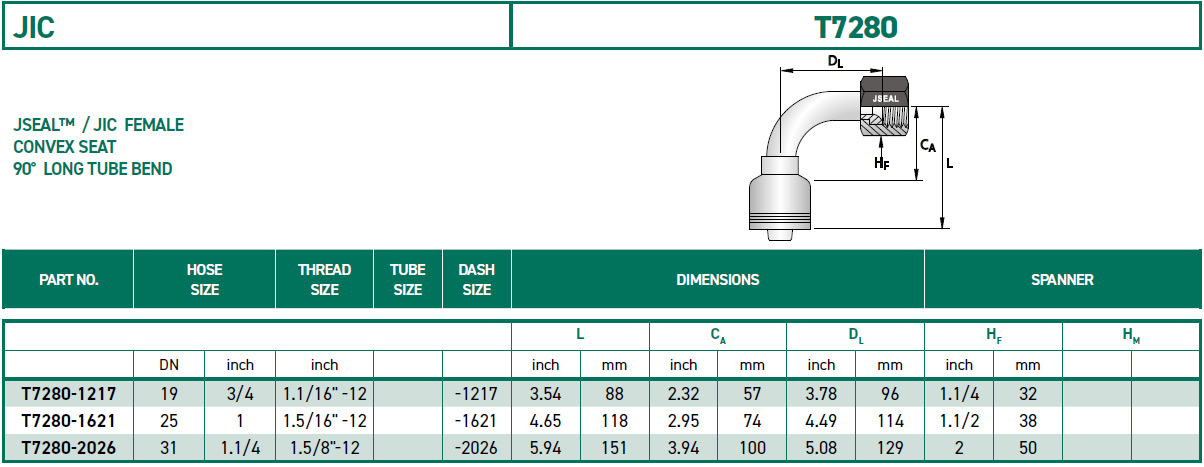Click DL mm value 96

point(890,394)
